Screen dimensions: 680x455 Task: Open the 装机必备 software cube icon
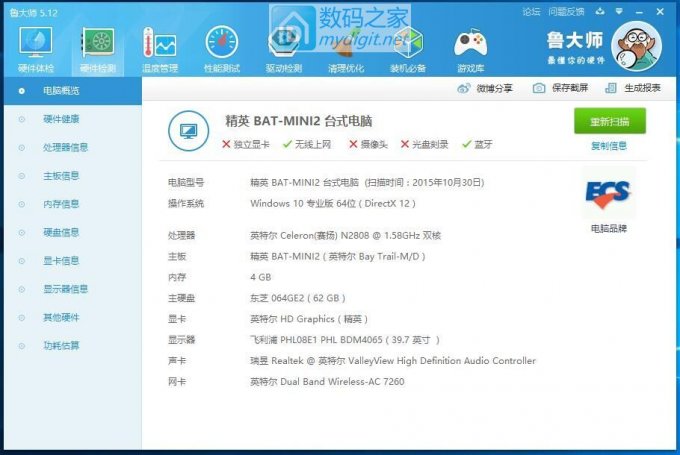click(x=407, y=44)
